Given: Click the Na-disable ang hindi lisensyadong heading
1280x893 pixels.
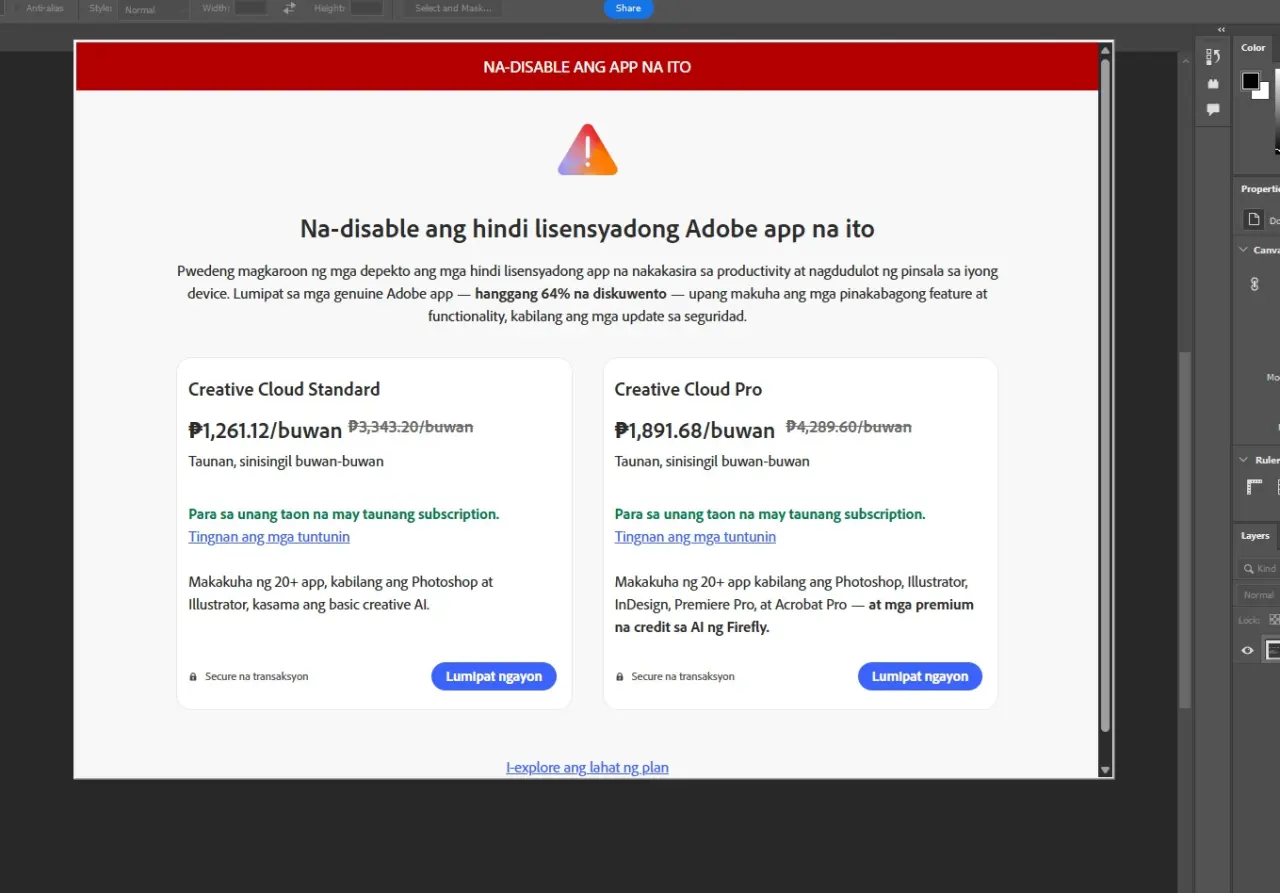Looking at the screenshot, I should (587, 229).
